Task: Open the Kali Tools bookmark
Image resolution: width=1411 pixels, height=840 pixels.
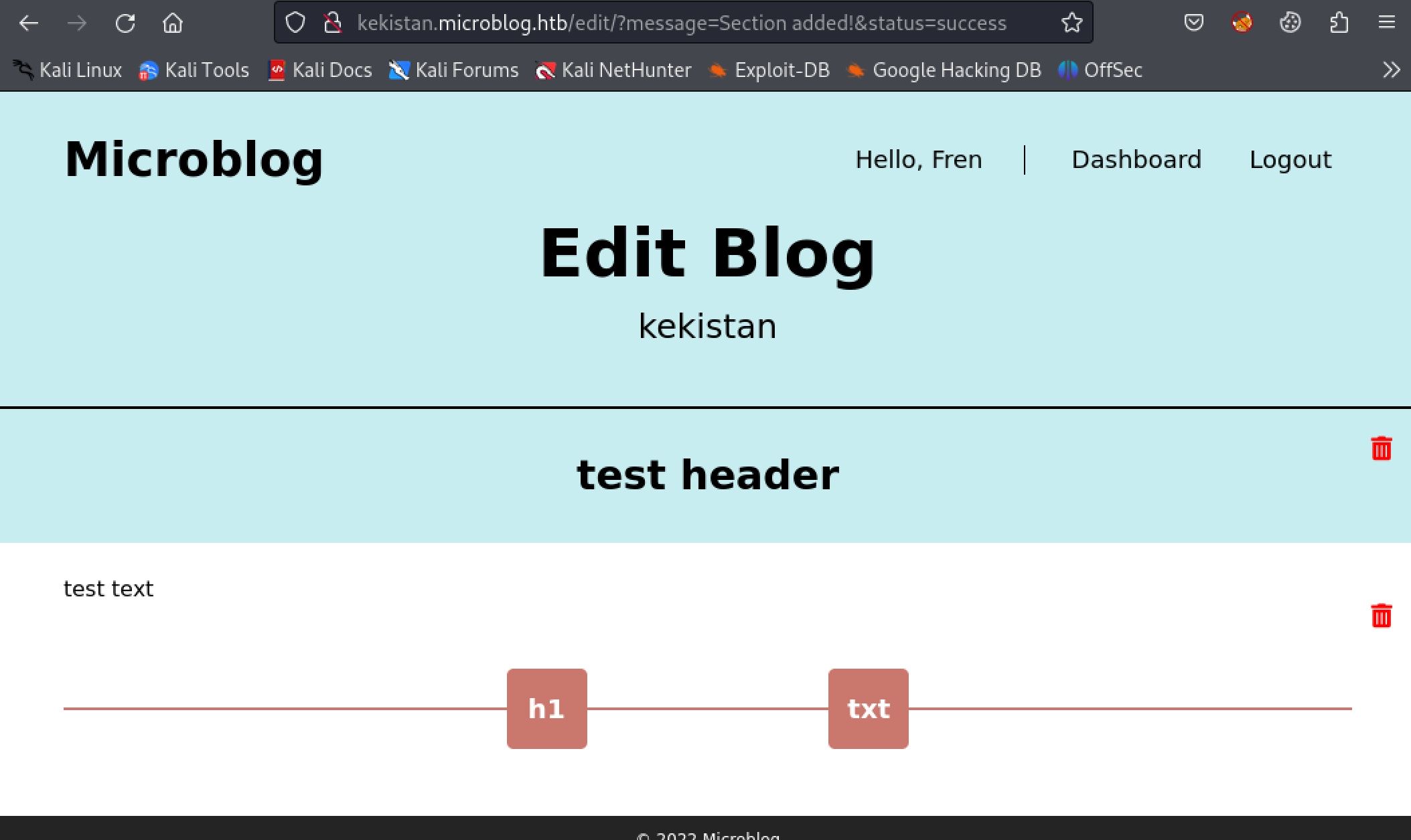Action: tap(194, 70)
